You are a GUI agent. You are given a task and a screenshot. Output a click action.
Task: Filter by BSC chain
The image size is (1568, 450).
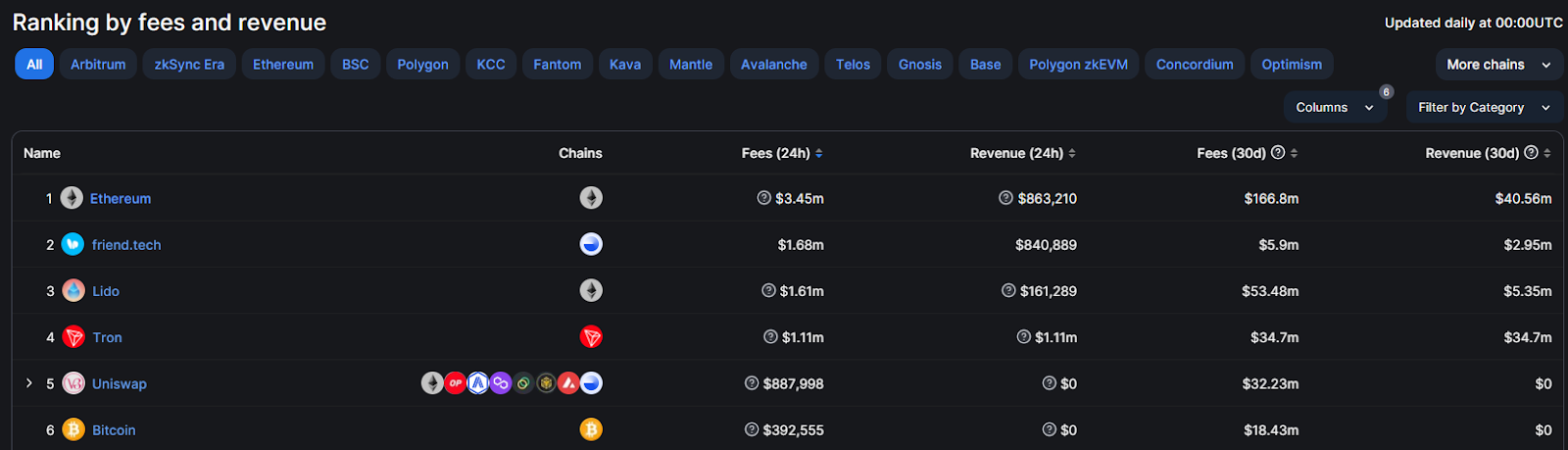(356, 65)
